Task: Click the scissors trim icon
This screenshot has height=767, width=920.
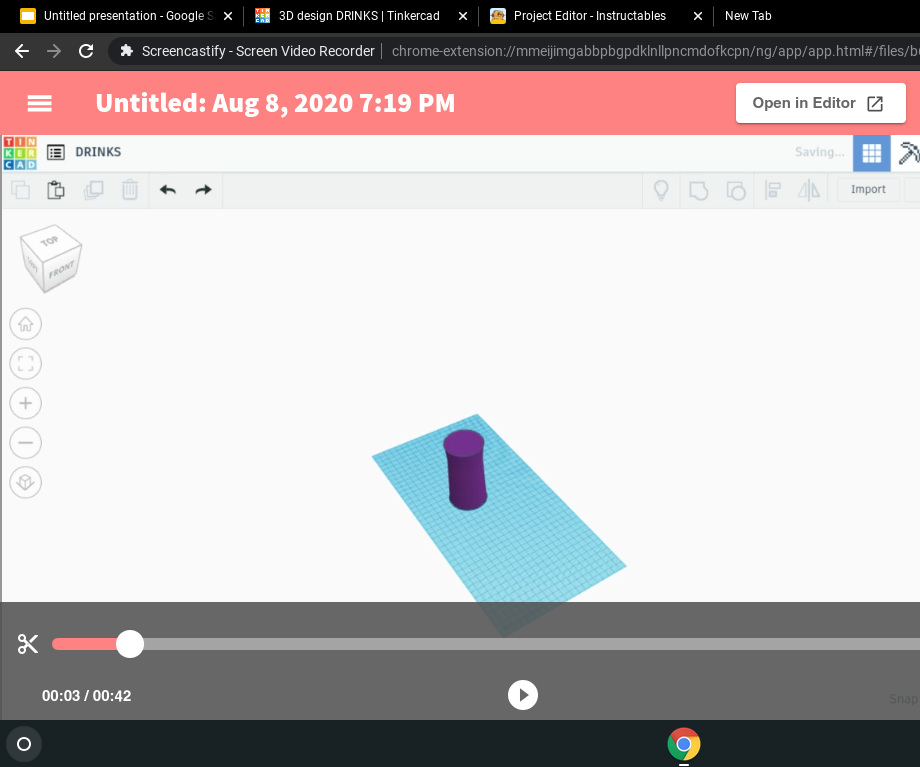Action: click(x=28, y=644)
